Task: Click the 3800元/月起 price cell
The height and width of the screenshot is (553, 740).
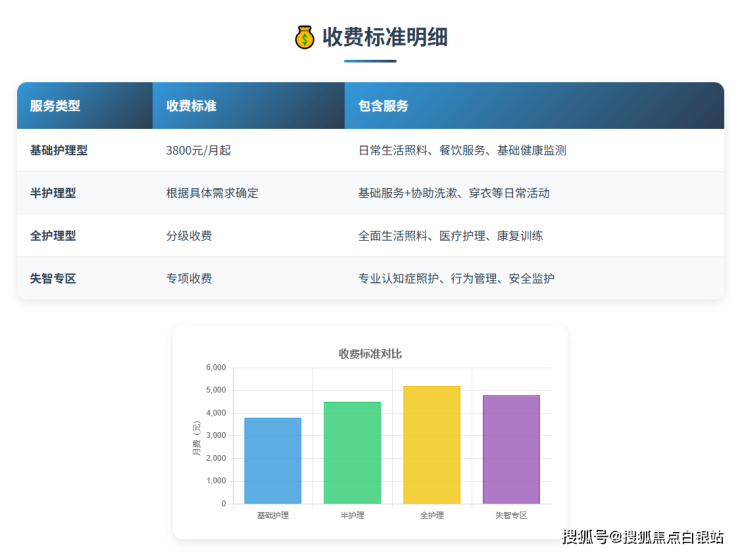Action: point(198,150)
